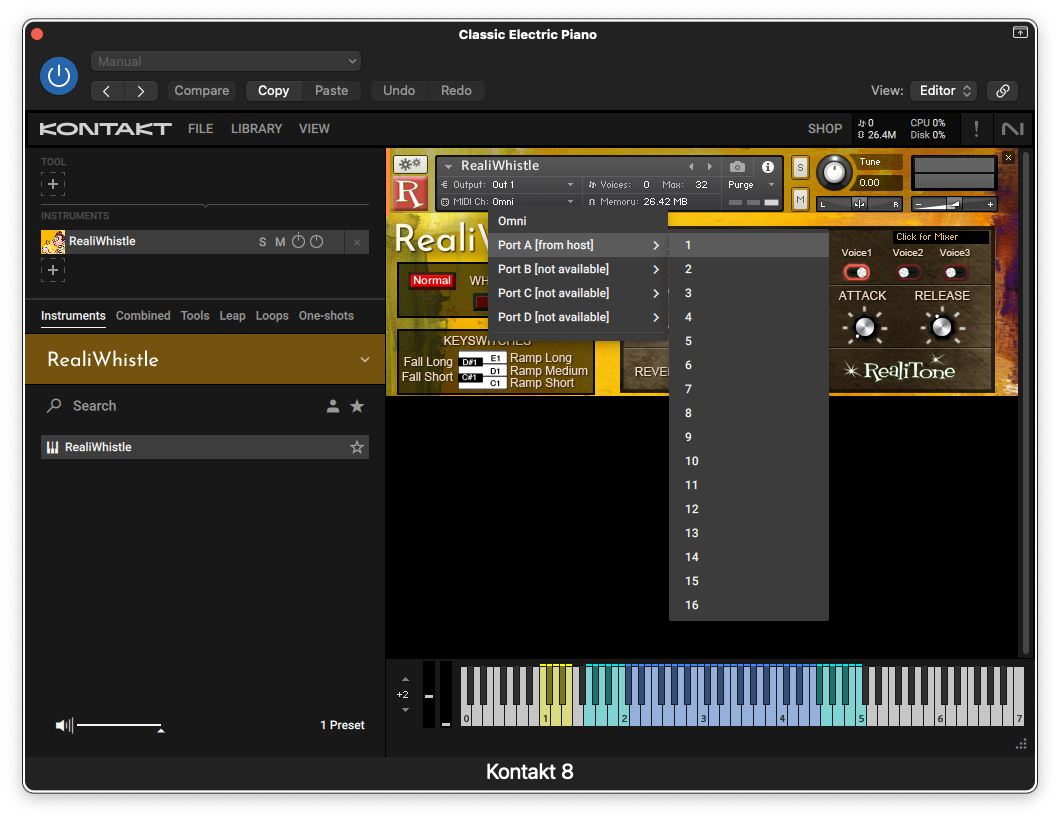
Task: Close the instrument header X button
Action: click(x=1008, y=158)
